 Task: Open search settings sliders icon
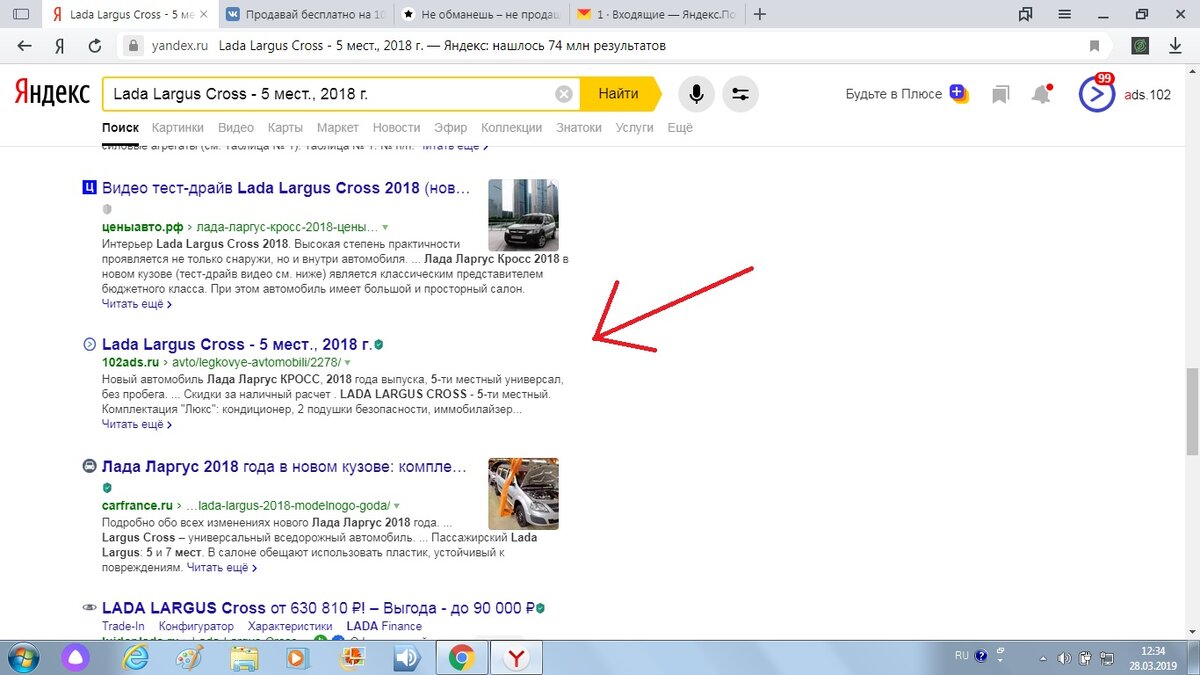pyautogui.click(x=740, y=94)
